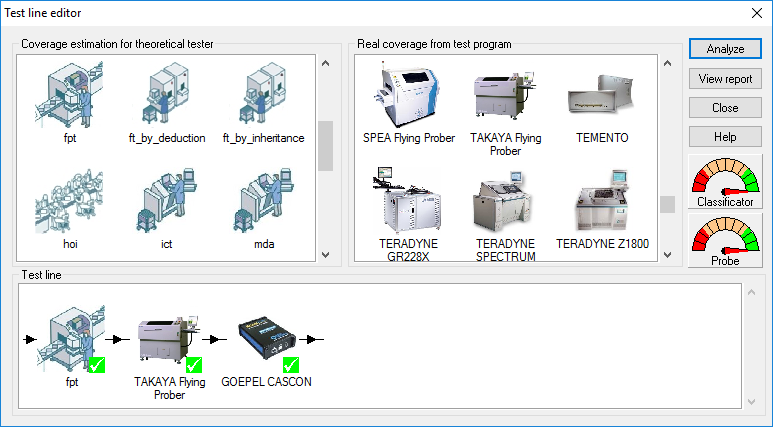The image size is (773, 427).
Task: Toggle the GOEPEL CASCON green checkbox
Action: (291, 366)
